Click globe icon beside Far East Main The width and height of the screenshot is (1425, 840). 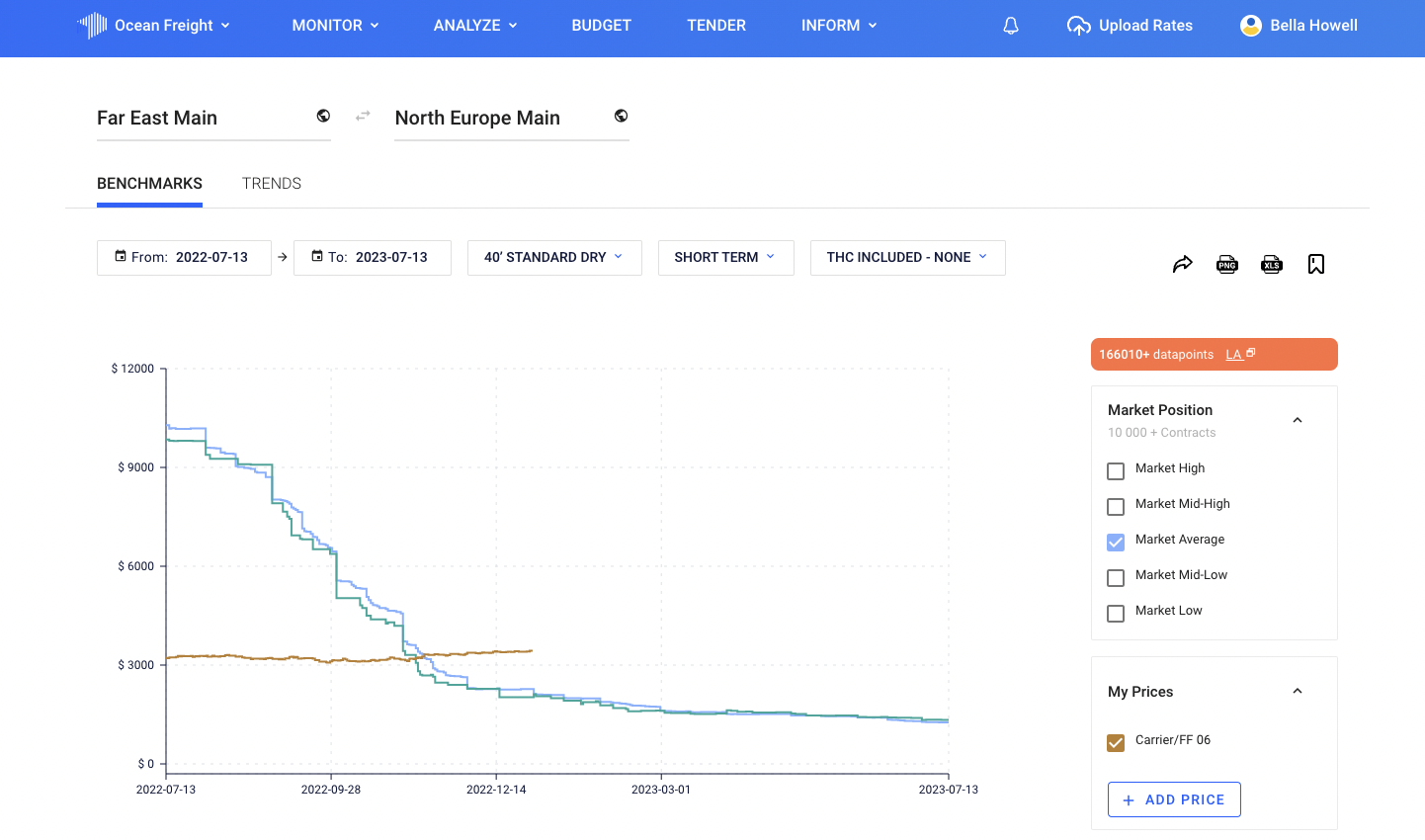tap(323, 116)
